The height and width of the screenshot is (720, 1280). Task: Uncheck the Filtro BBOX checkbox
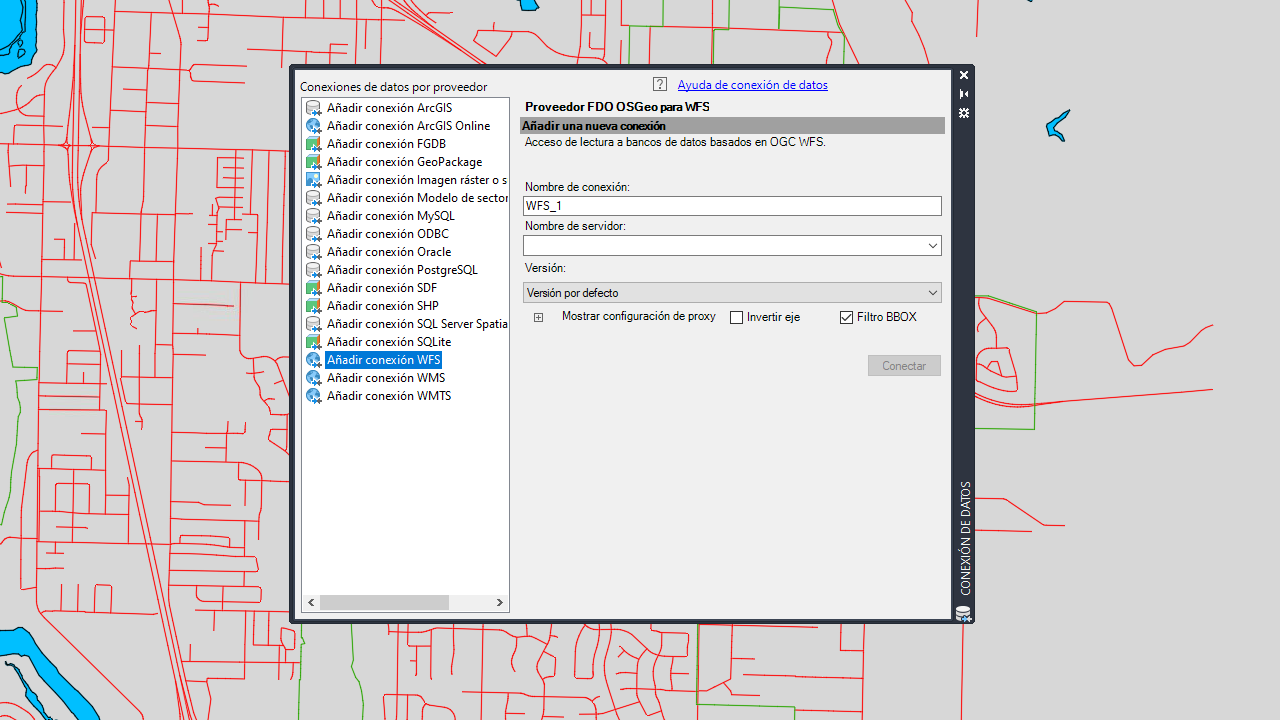click(845, 317)
